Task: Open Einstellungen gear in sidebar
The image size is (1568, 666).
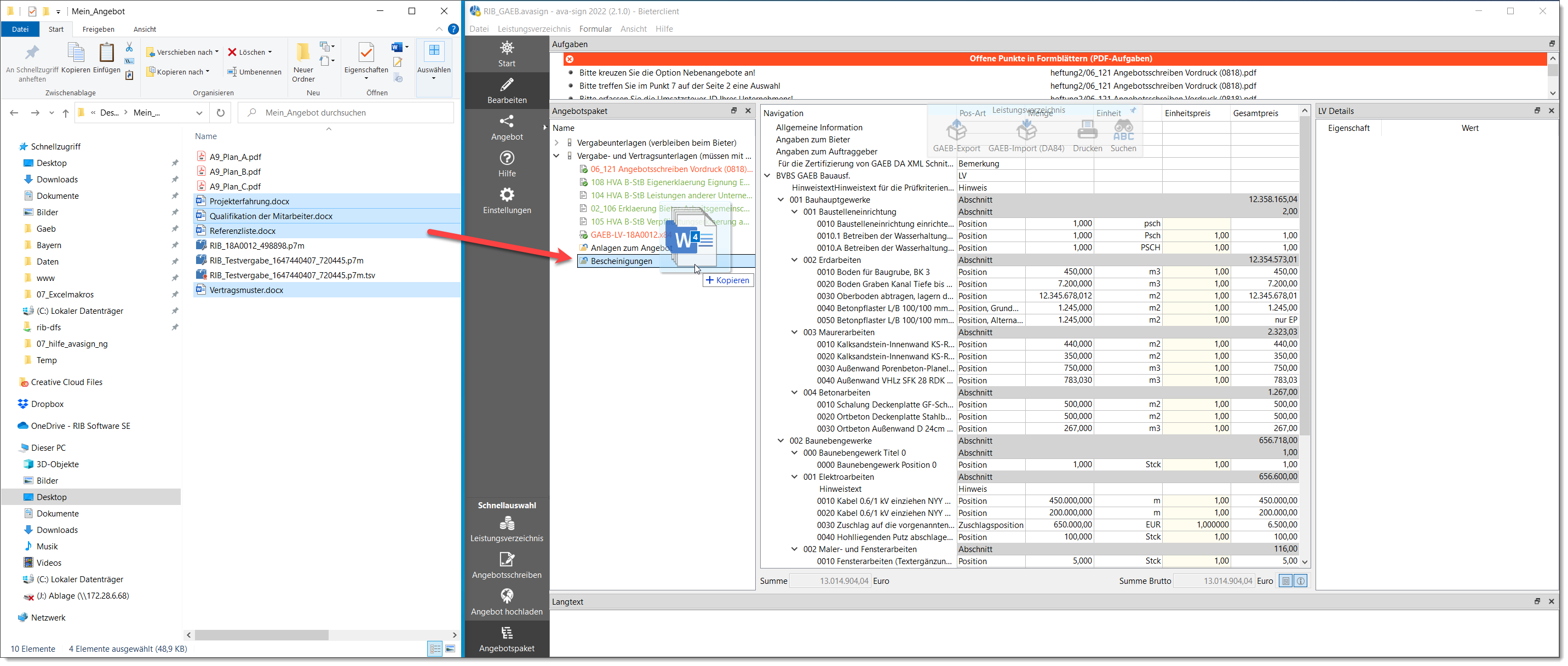Action: 507,200
